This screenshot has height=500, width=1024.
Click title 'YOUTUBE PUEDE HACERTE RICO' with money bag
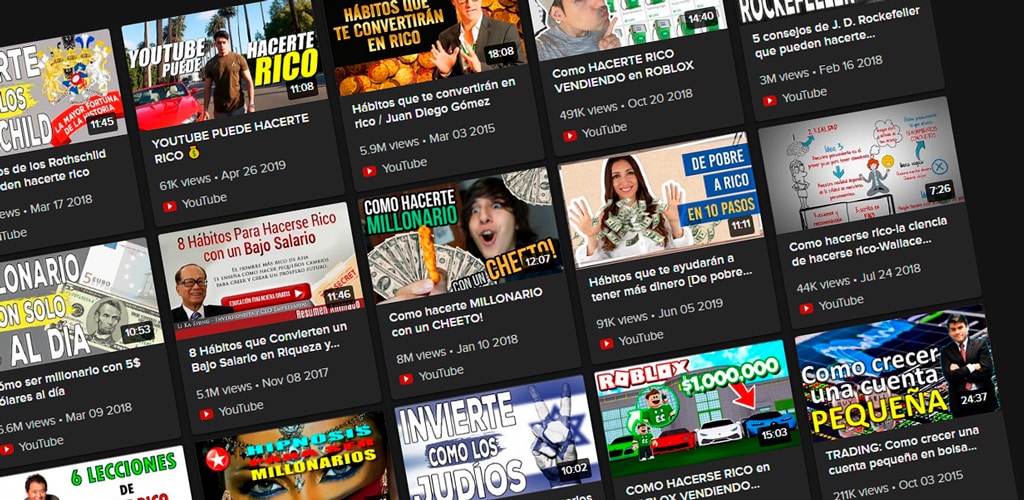pos(231,139)
